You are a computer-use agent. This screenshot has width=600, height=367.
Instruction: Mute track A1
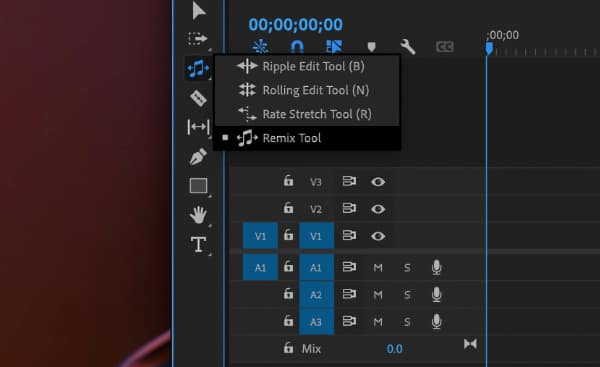tap(378, 268)
